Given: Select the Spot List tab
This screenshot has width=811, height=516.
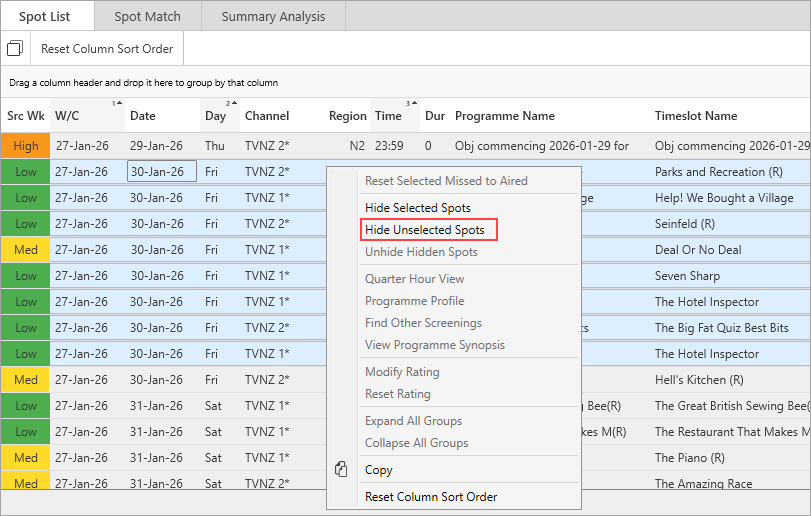Looking at the screenshot, I should 45,16.
